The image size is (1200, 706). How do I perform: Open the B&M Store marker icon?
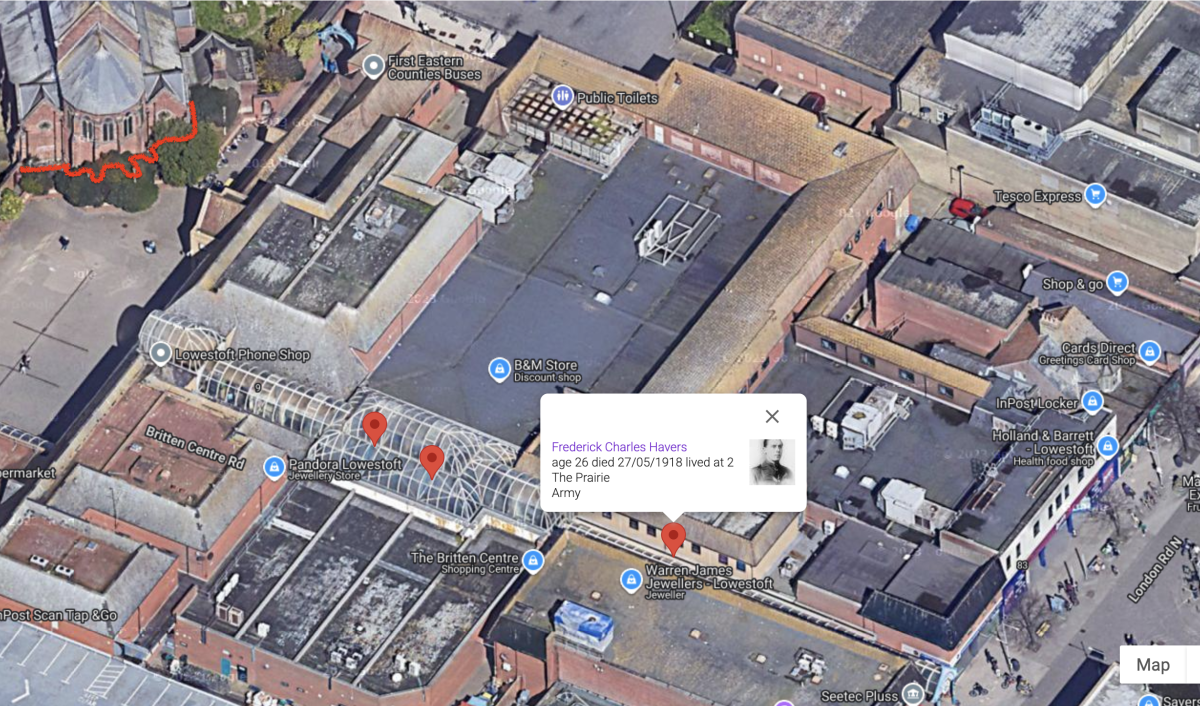[x=499, y=370]
